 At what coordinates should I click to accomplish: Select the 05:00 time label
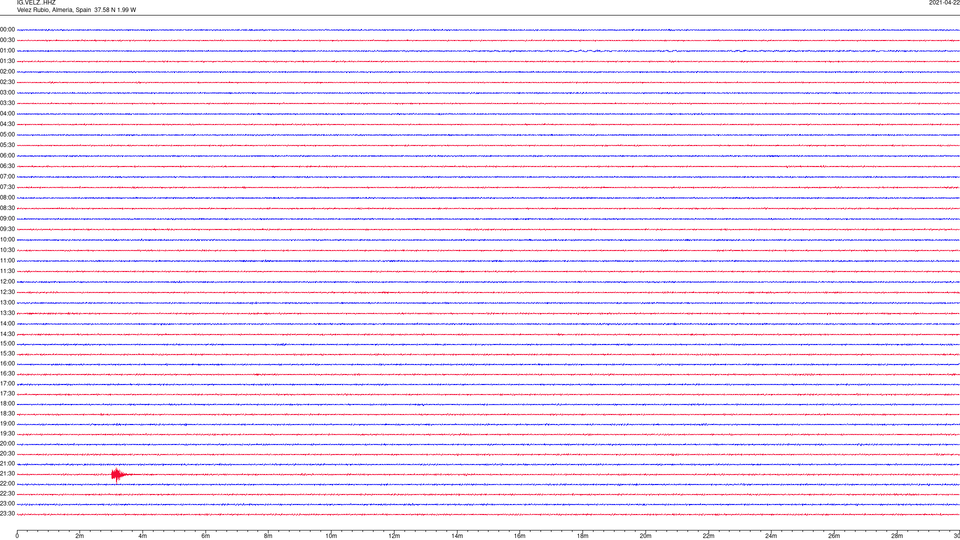(7, 135)
